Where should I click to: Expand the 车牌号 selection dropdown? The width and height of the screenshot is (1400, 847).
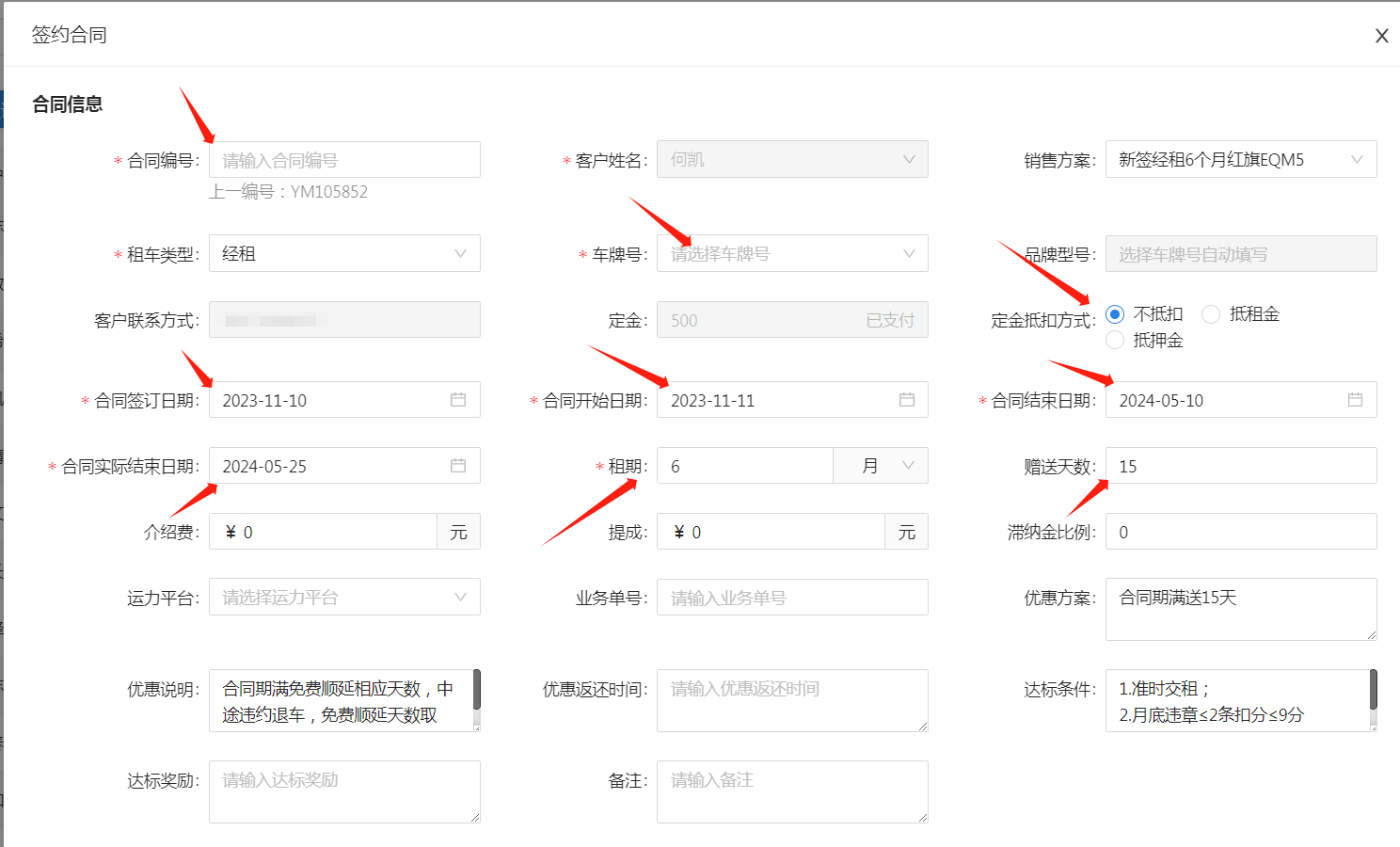(x=792, y=254)
